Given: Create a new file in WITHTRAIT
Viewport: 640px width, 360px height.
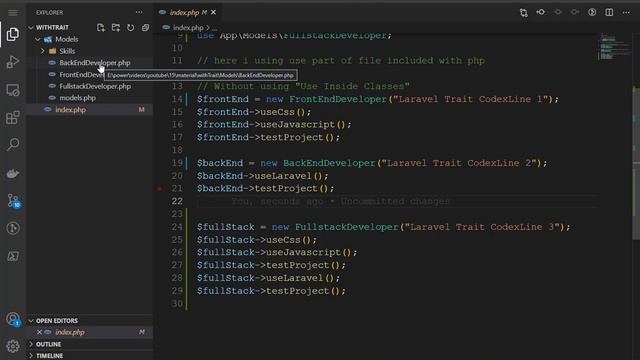Looking at the screenshot, I should (100, 27).
